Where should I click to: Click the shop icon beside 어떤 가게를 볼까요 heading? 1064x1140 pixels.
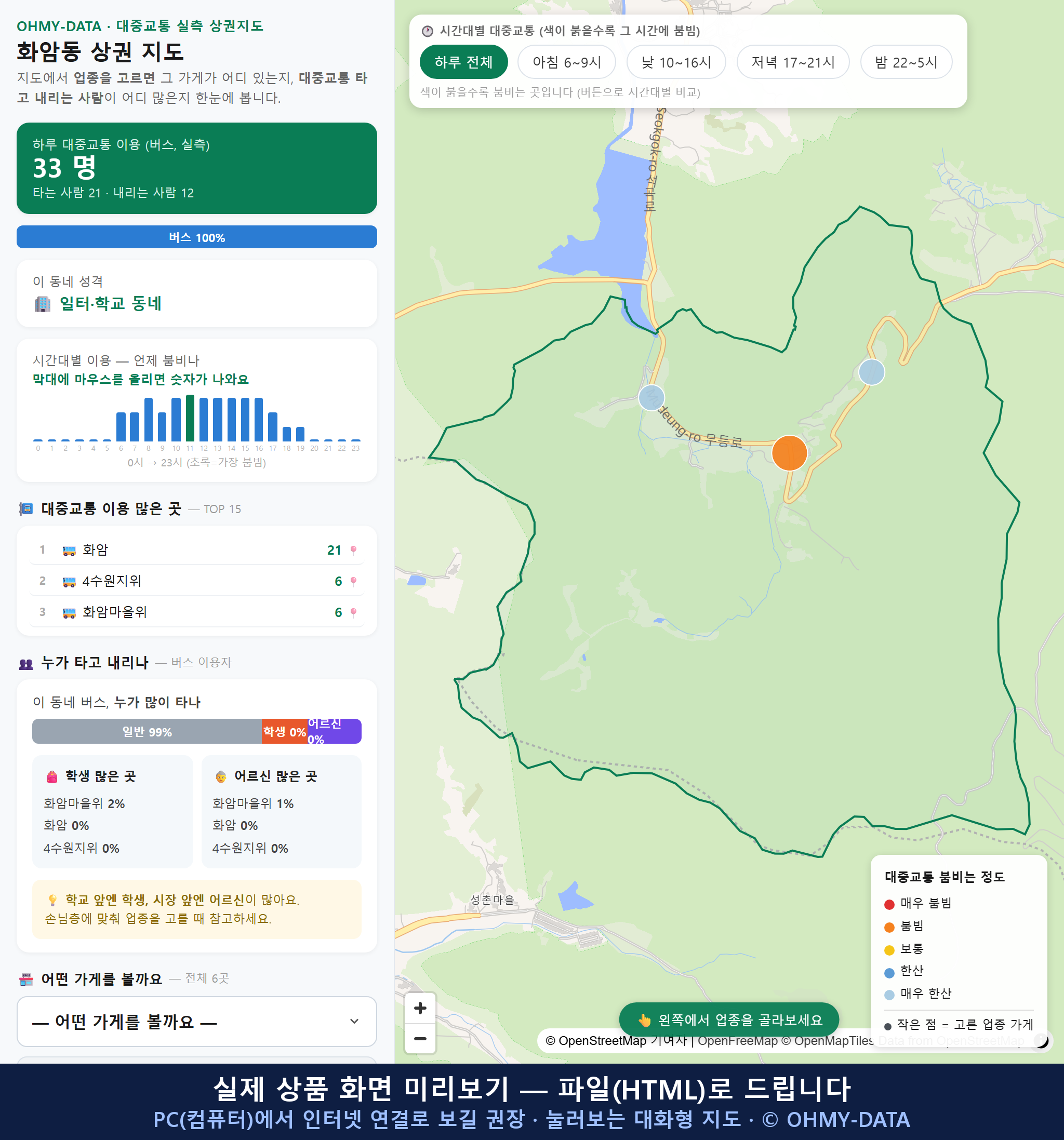[26, 979]
